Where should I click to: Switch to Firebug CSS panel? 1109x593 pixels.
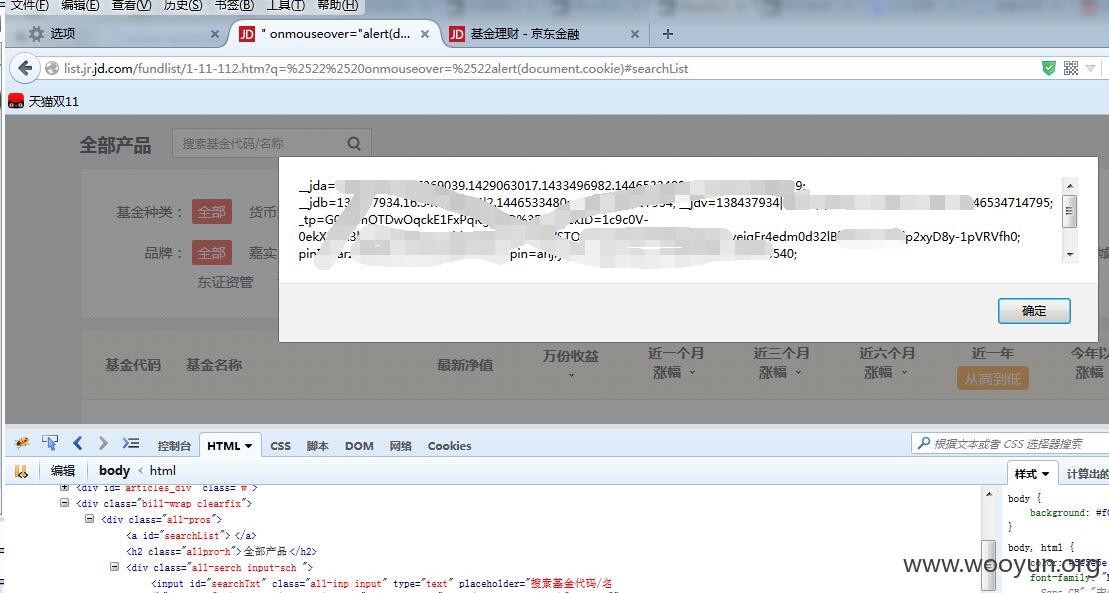click(x=281, y=446)
